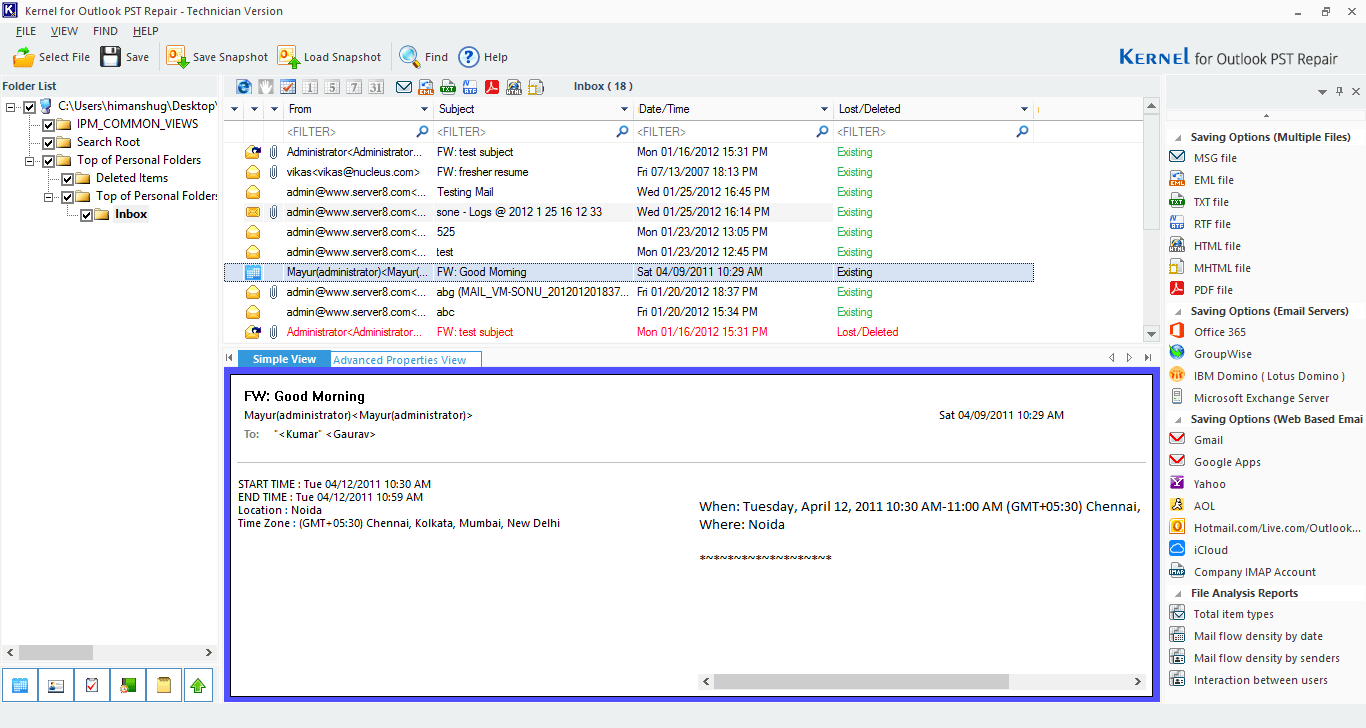Open the VIEW menu
This screenshot has width=1366, height=728.
64,31
